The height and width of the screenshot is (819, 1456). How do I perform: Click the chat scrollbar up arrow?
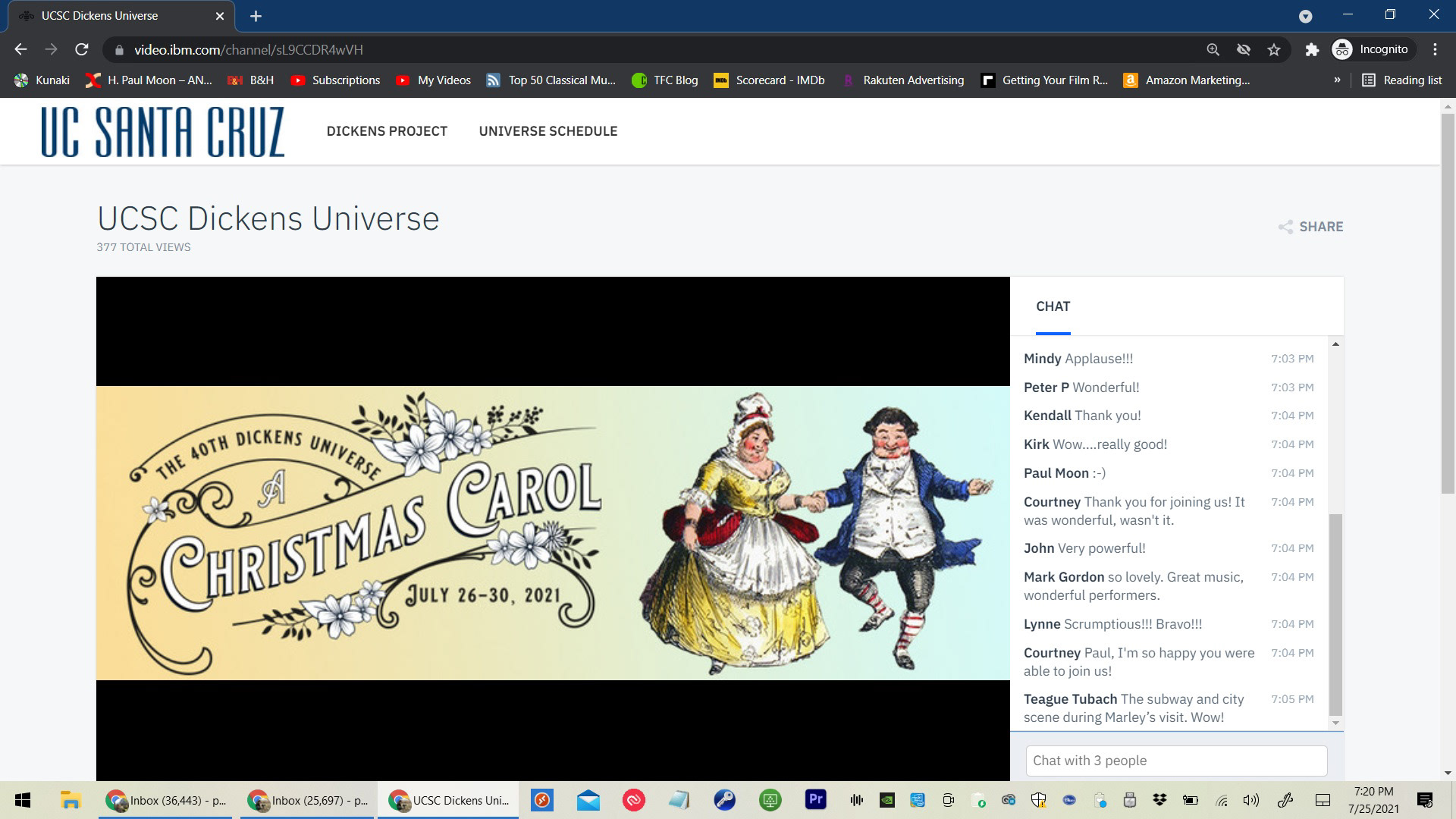coord(1335,344)
